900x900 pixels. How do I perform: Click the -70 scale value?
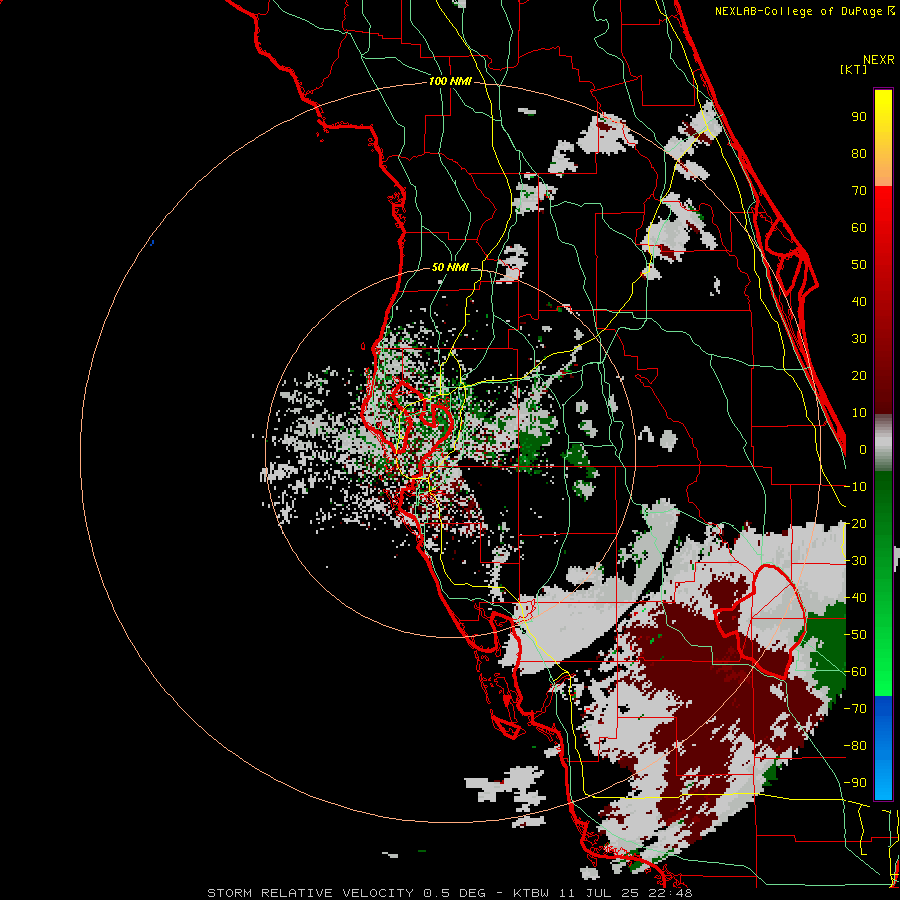point(855,709)
